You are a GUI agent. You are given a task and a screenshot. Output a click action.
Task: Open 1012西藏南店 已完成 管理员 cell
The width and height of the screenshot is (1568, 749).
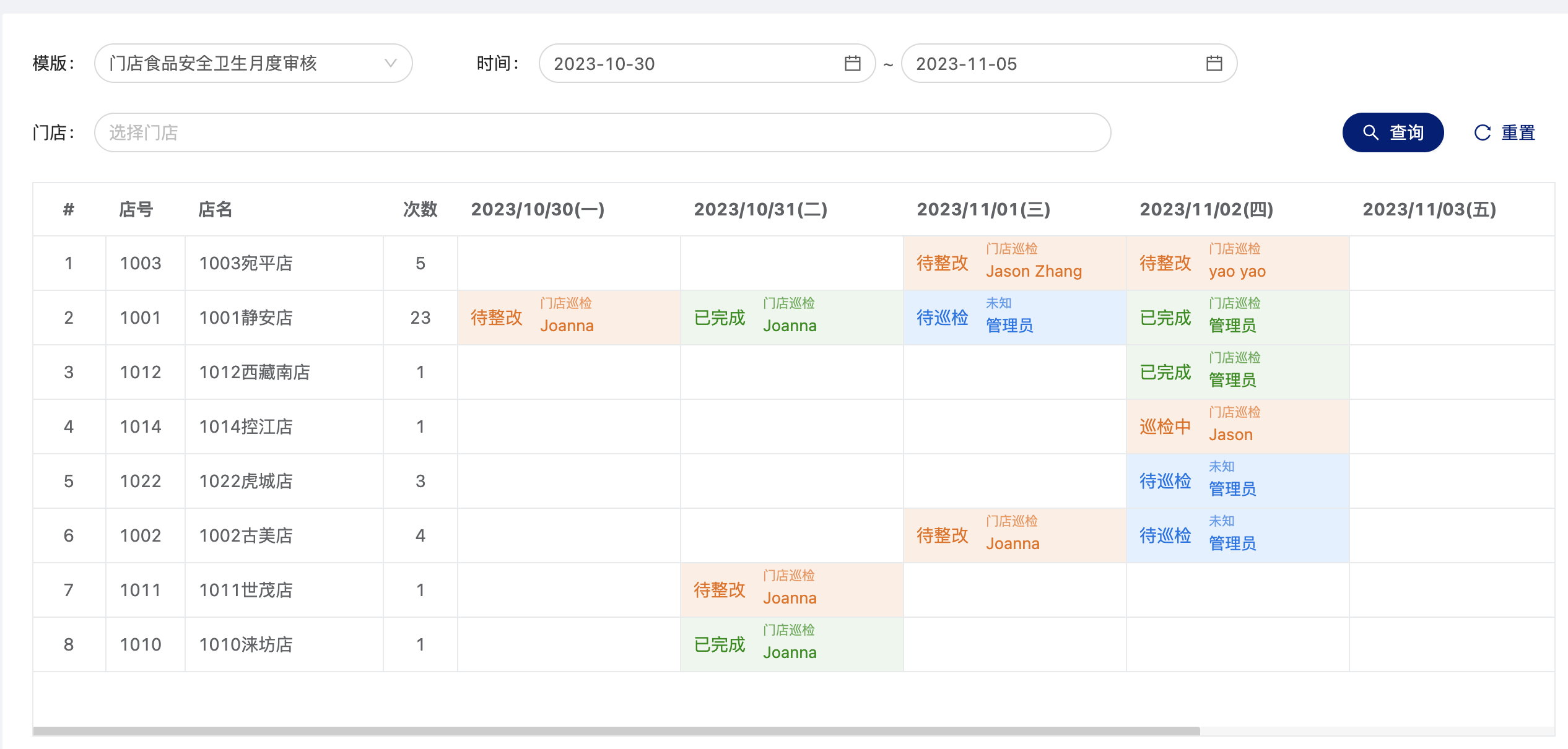(x=1238, y=372)
